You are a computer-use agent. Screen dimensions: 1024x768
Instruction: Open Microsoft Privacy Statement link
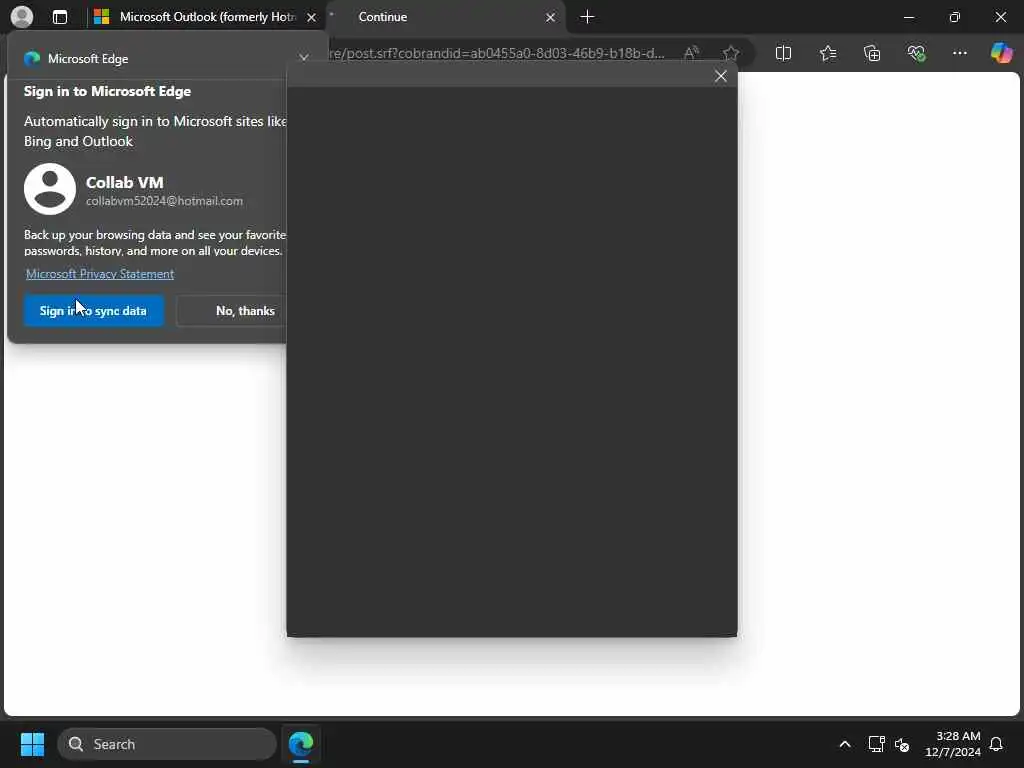tap(100, 274)
